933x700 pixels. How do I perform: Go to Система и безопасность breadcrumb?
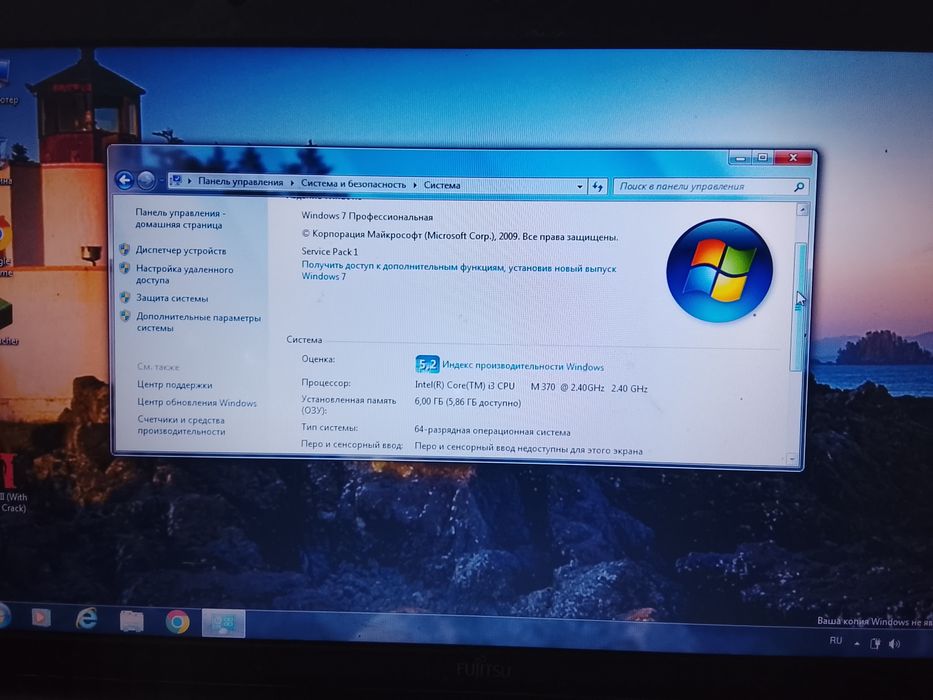(353, 184)
